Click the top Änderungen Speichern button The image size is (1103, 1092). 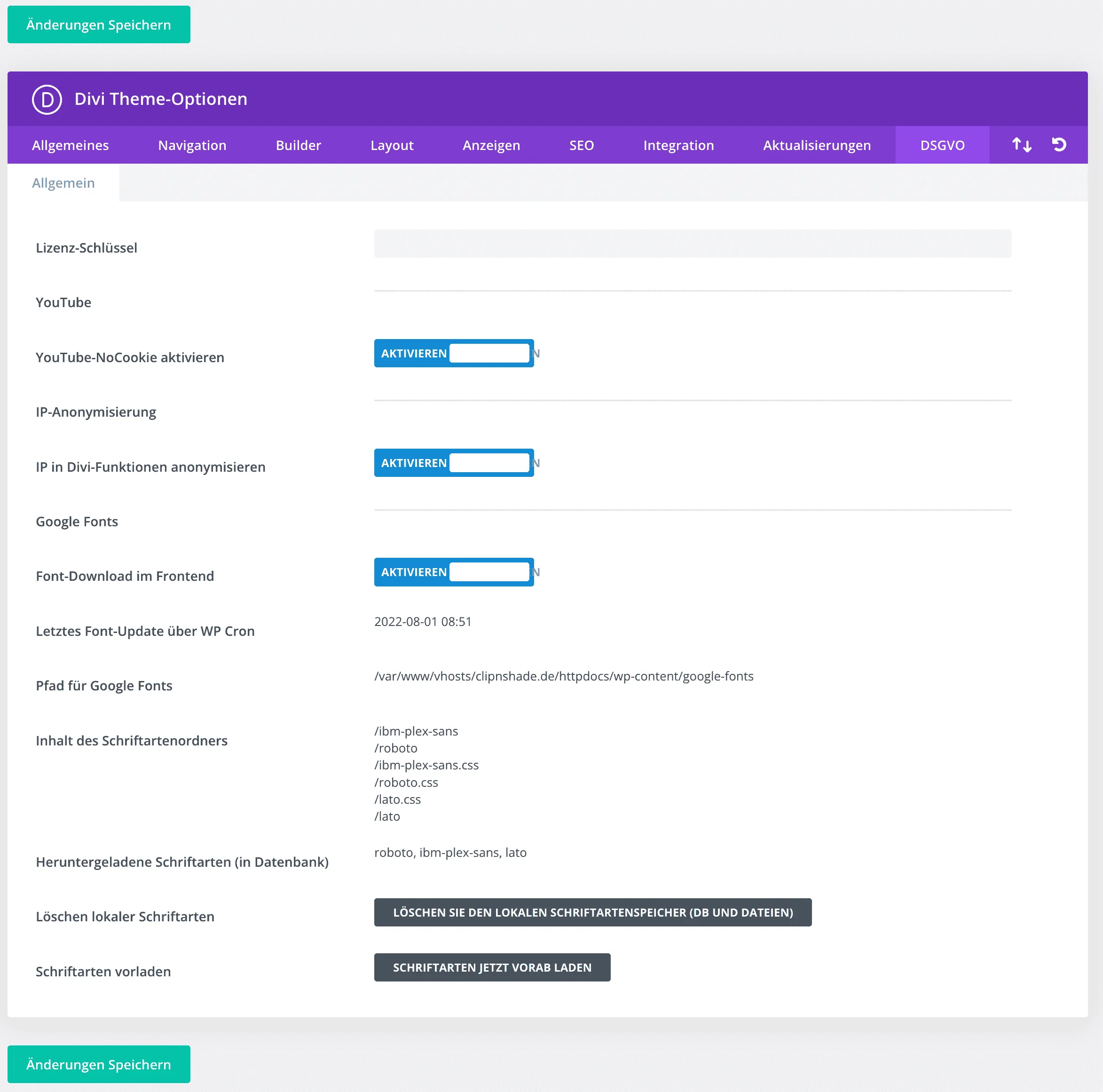[x=99, y=24]
